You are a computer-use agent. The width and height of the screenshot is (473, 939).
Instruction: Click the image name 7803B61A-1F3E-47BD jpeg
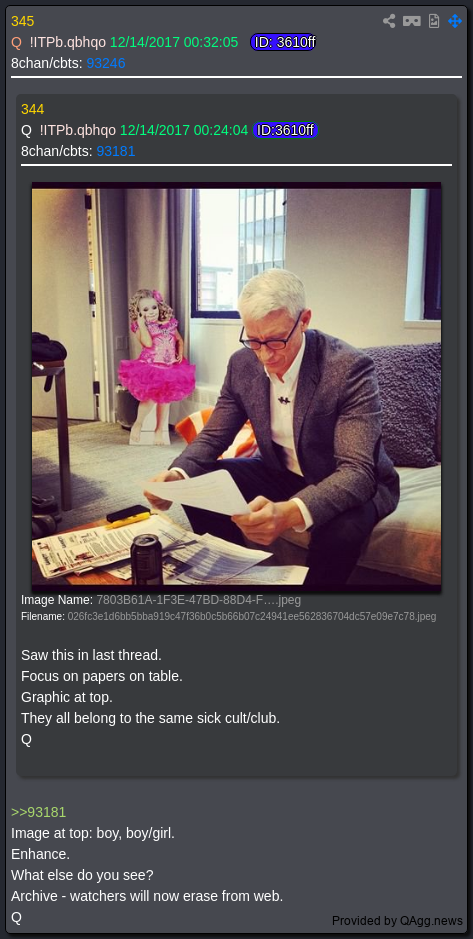pyautogui.click(x=199, y=599)
